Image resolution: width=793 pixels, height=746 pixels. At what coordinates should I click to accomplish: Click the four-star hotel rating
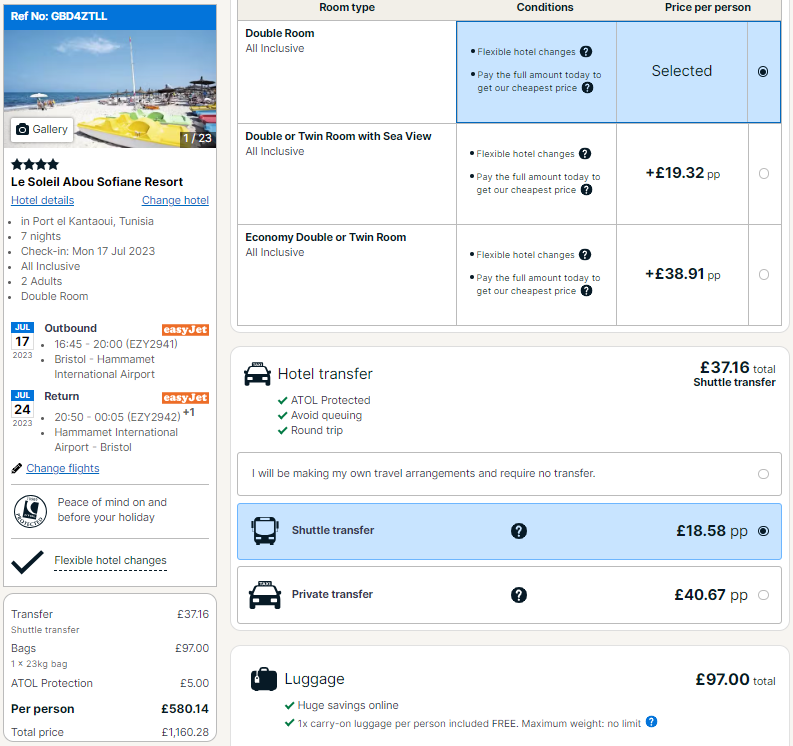pyautogui.click(x=35, y=164)
